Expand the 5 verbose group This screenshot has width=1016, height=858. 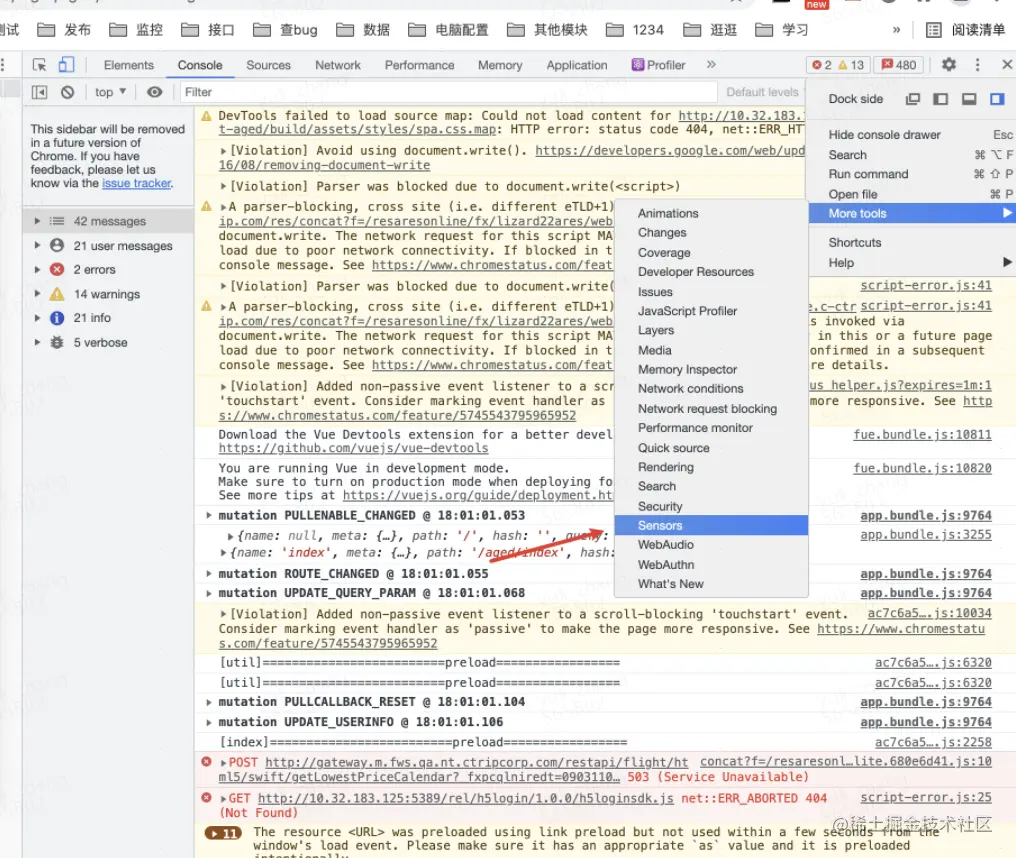point(38,342)
